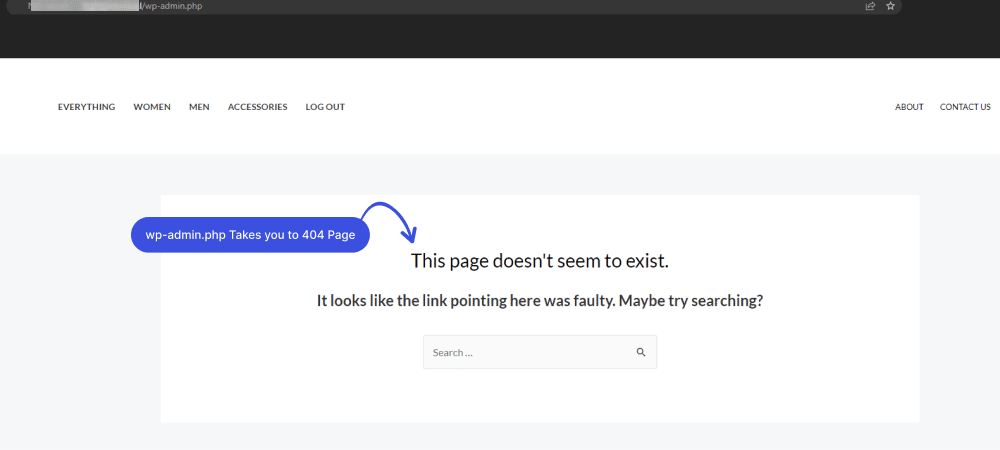
Task: Open the CONTACT US page
Action: point(965,107)
